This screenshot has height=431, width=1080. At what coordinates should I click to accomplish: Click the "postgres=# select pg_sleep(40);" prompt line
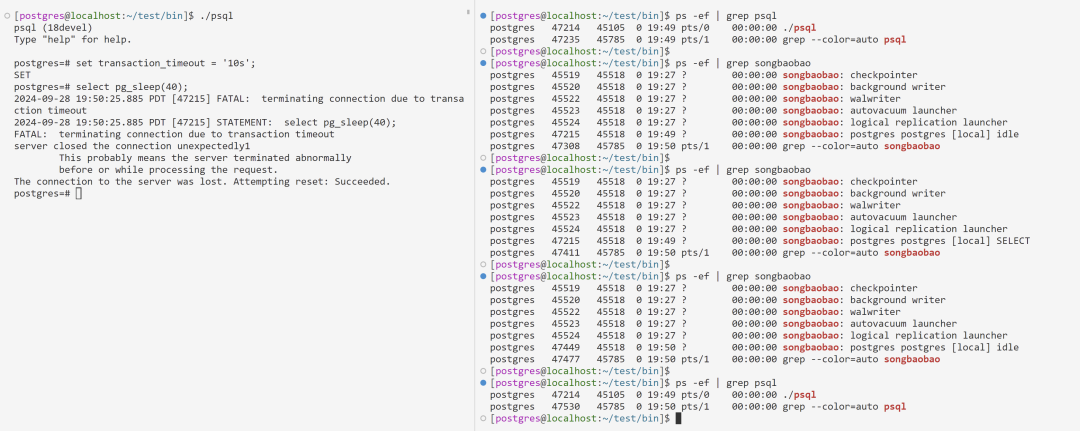click(103, 87)
